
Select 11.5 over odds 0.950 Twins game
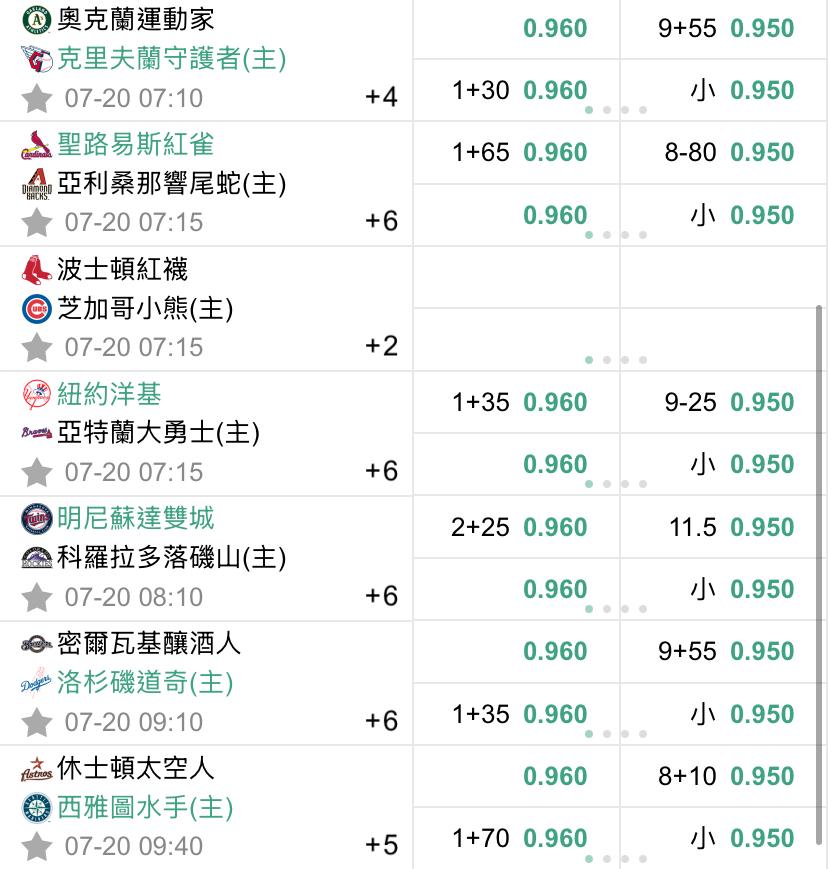coord(761,527)
